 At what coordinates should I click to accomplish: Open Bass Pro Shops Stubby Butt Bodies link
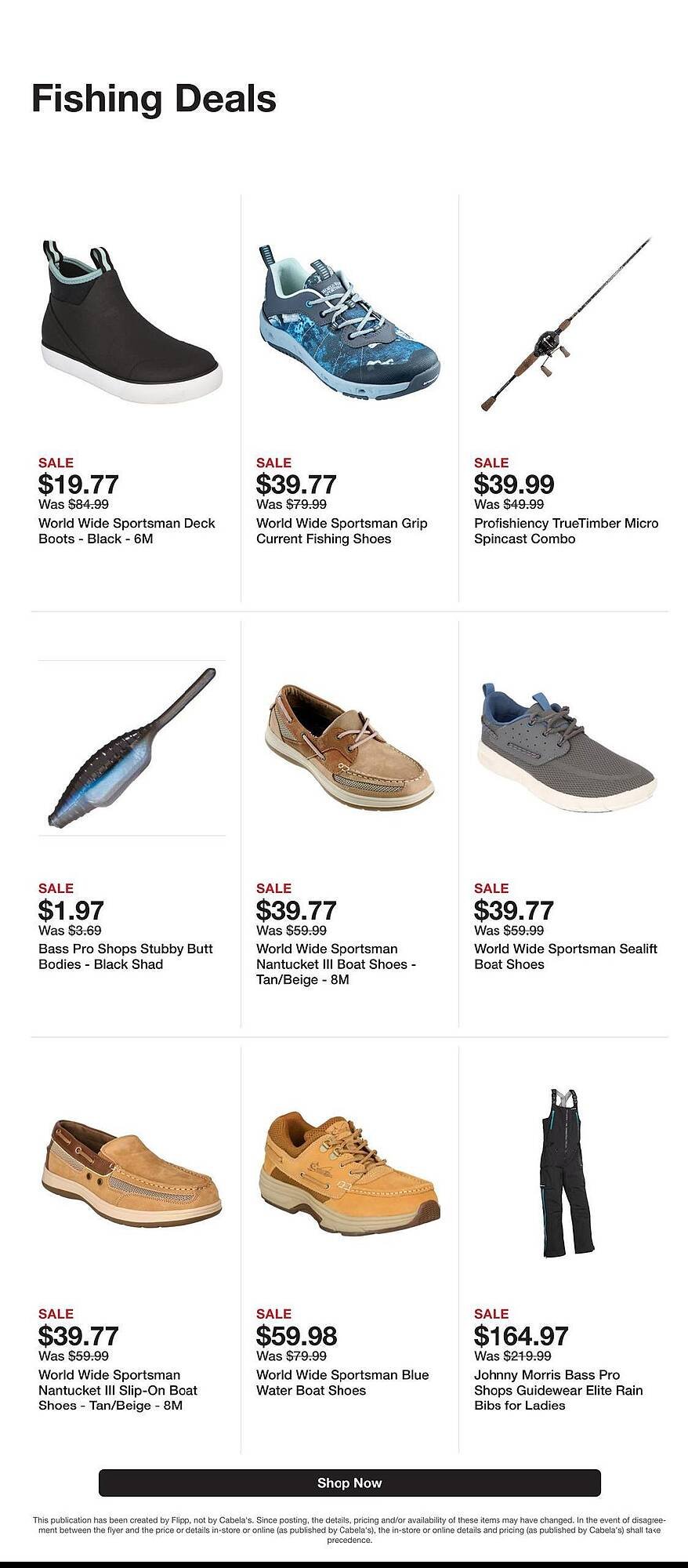125,956
